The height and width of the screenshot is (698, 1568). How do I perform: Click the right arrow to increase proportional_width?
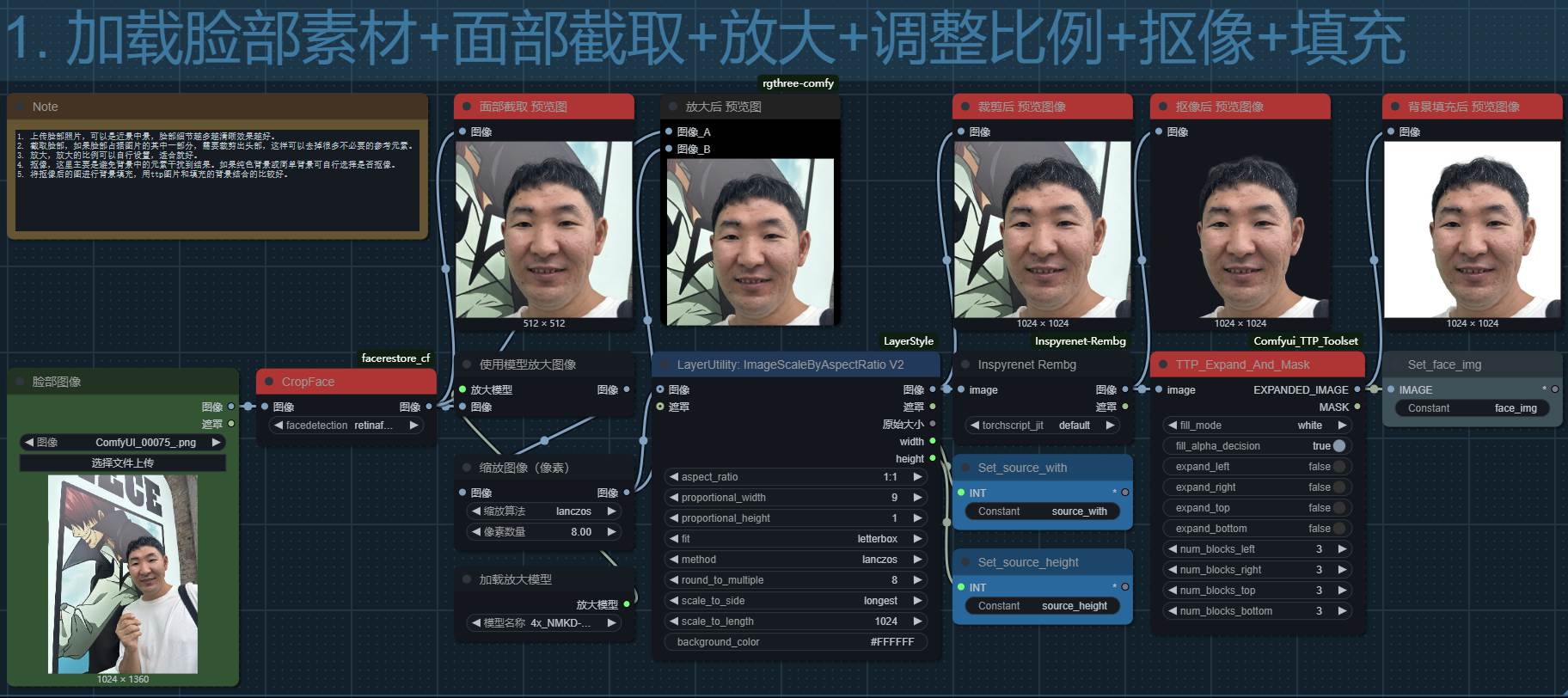pyautogui.click(x=917, y=498)
